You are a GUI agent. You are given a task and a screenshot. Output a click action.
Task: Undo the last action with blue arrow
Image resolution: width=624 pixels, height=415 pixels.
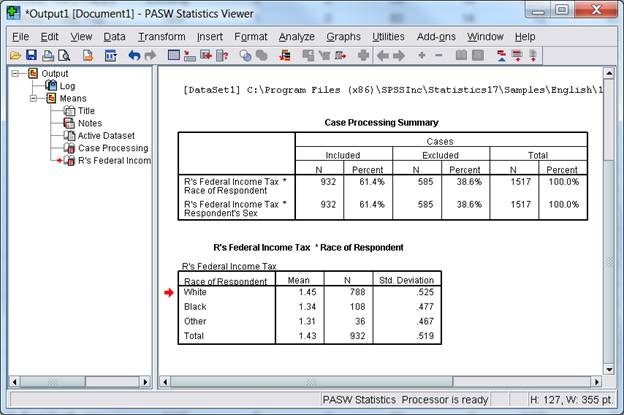[135, 56]
